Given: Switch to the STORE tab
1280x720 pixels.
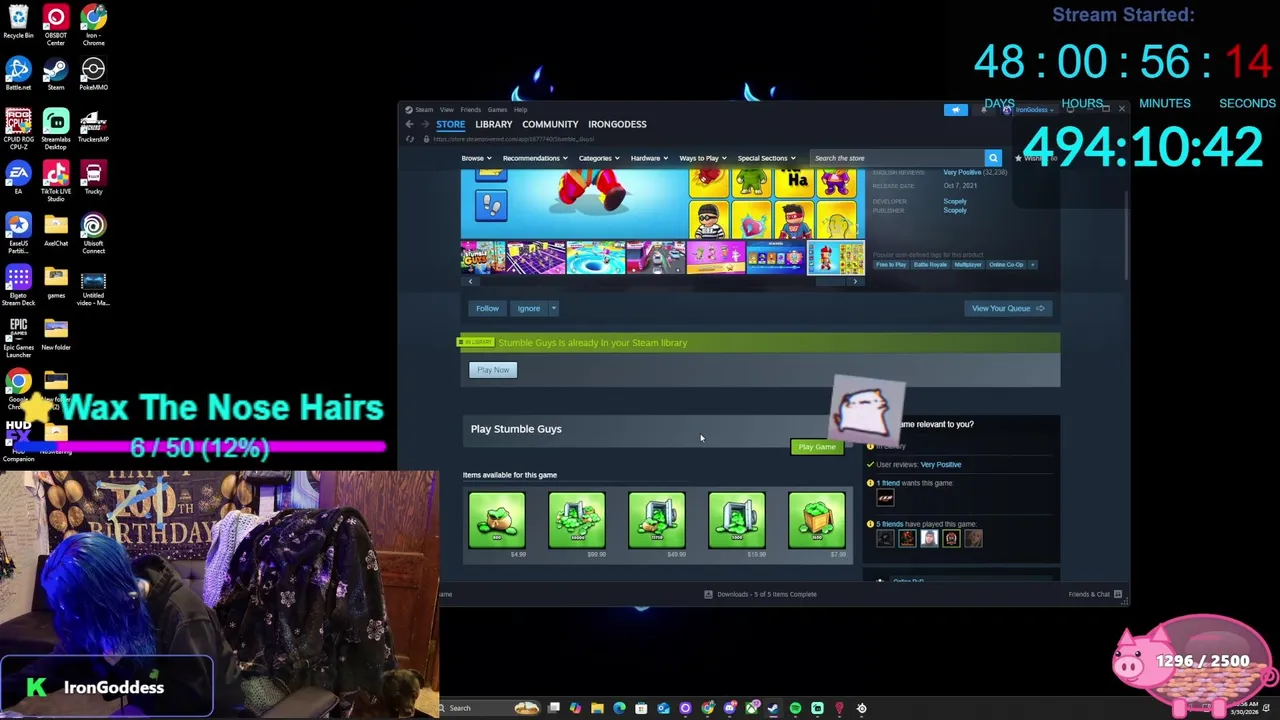Looking at the screenshot, I should [x=450, y=124].
